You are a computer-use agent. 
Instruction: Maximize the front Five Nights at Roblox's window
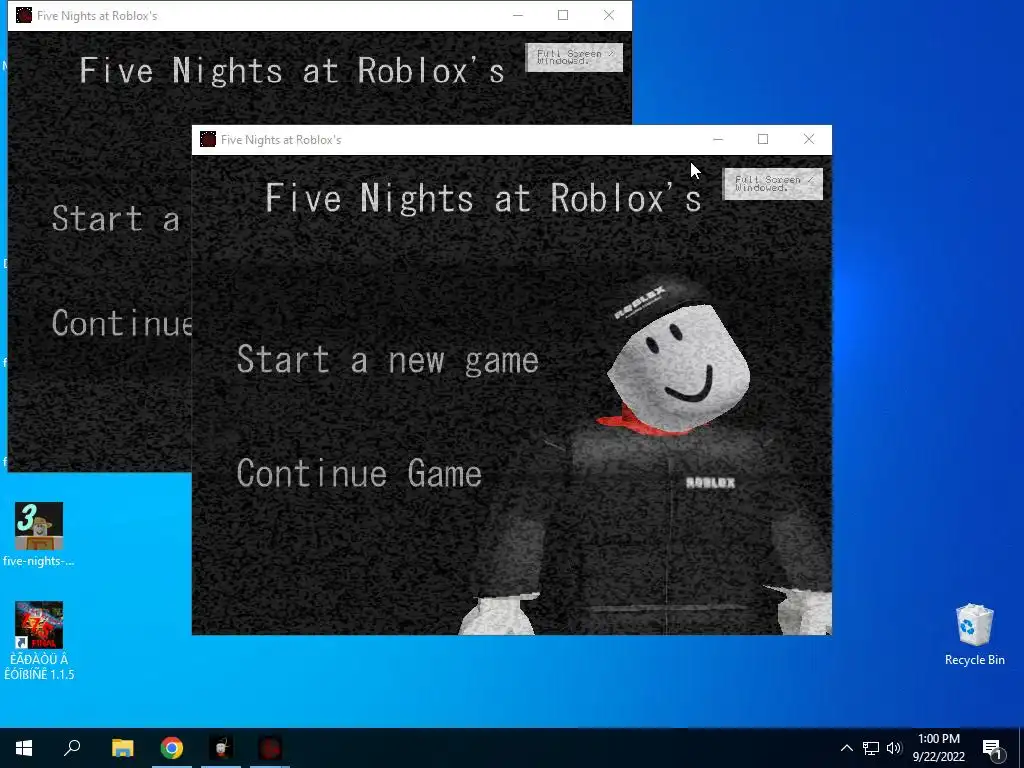[x=763, y=139]
